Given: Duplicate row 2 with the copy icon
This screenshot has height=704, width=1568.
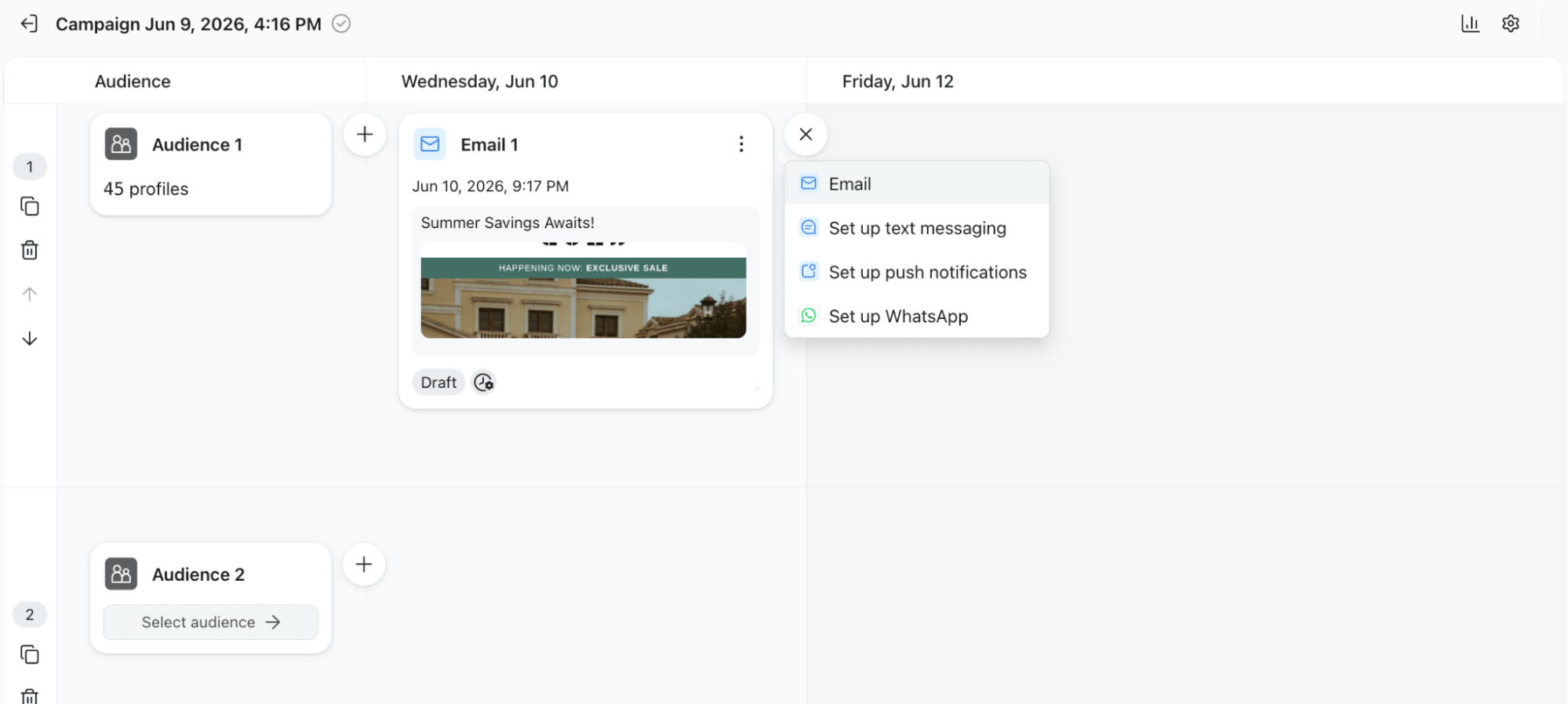Looking at the screenshot, I should (30, 655).
